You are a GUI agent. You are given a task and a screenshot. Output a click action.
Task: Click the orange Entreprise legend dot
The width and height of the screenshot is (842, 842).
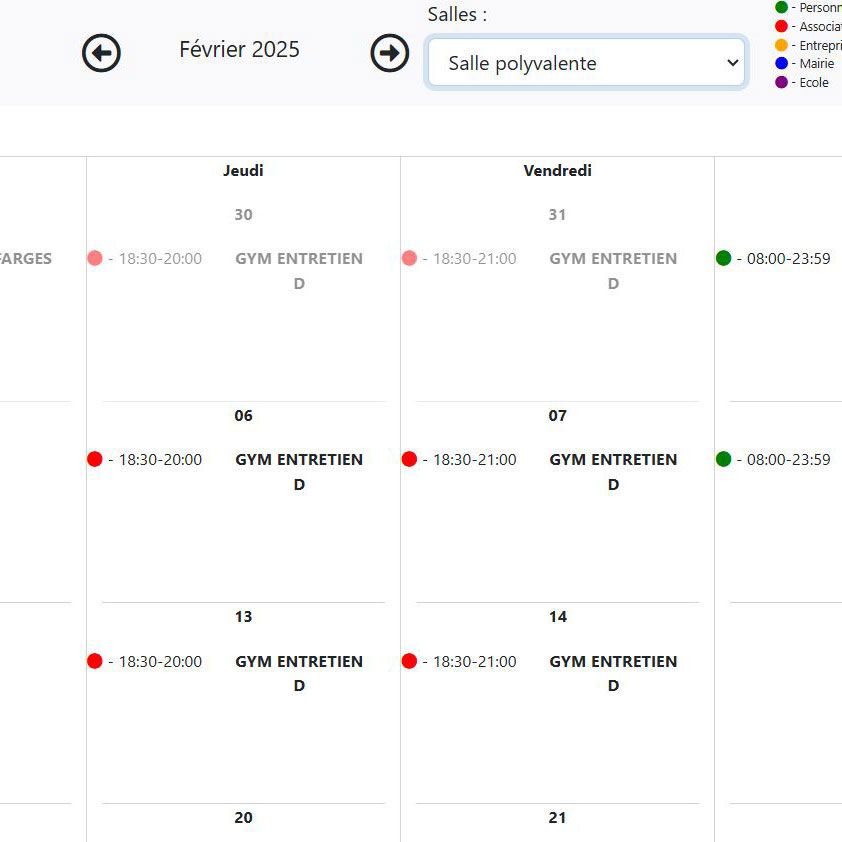[x=781, y=45]
